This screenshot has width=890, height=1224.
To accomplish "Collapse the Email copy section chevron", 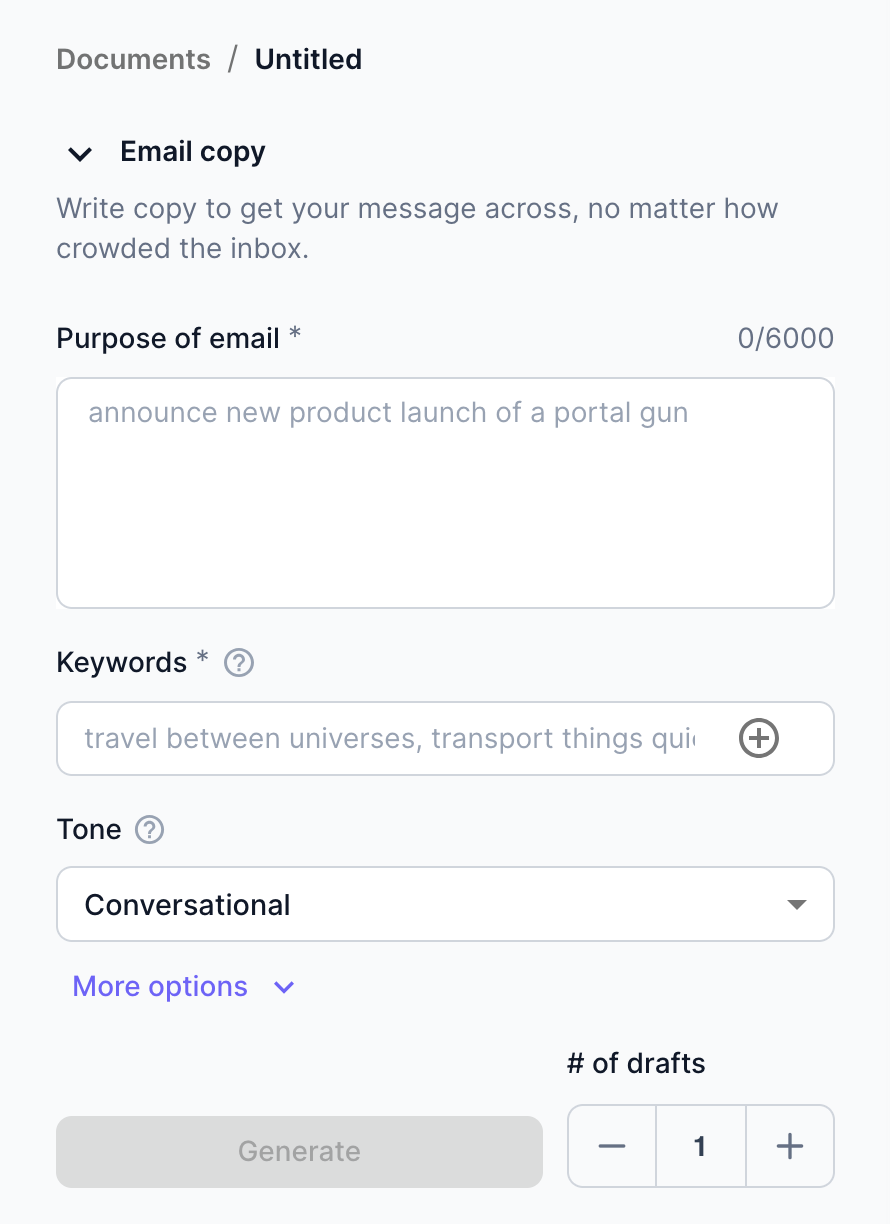I will pos(80,153).
